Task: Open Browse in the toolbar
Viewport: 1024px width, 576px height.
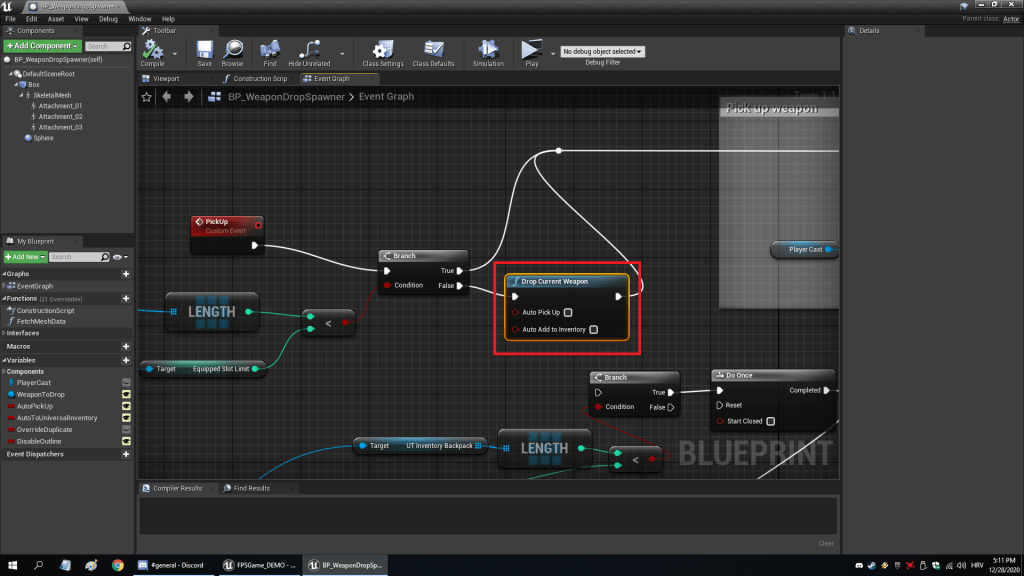Action: tap(233, 50)
